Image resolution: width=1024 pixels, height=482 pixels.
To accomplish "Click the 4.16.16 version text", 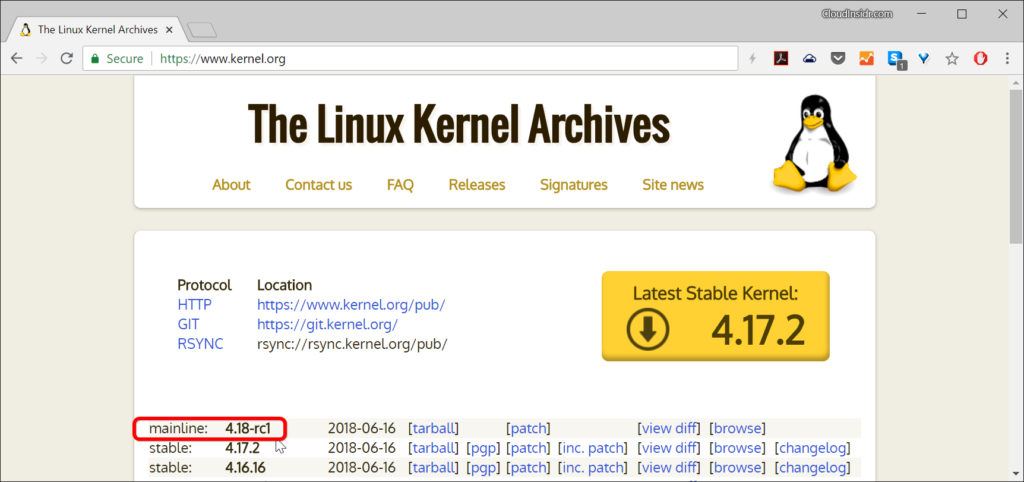I will point(246,468).
